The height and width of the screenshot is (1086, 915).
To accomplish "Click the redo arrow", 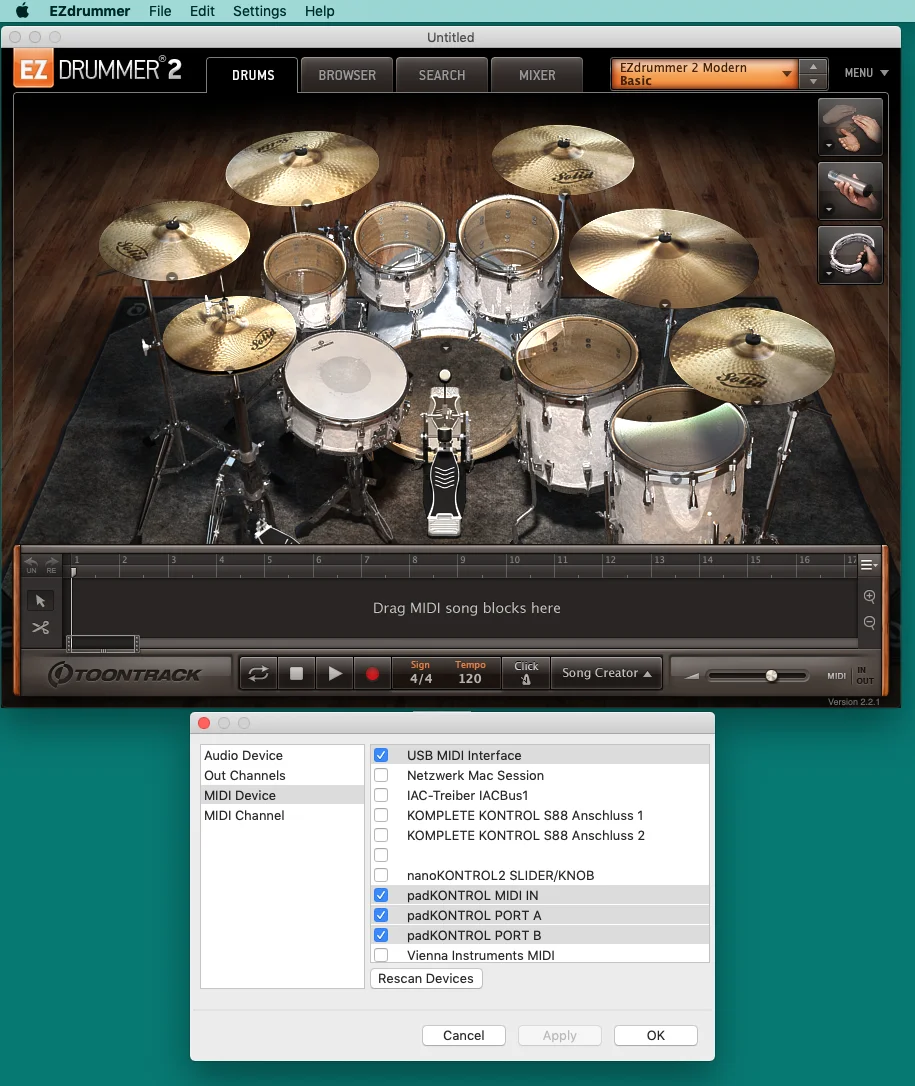I will pyautogui.click(x=51, y=564).
